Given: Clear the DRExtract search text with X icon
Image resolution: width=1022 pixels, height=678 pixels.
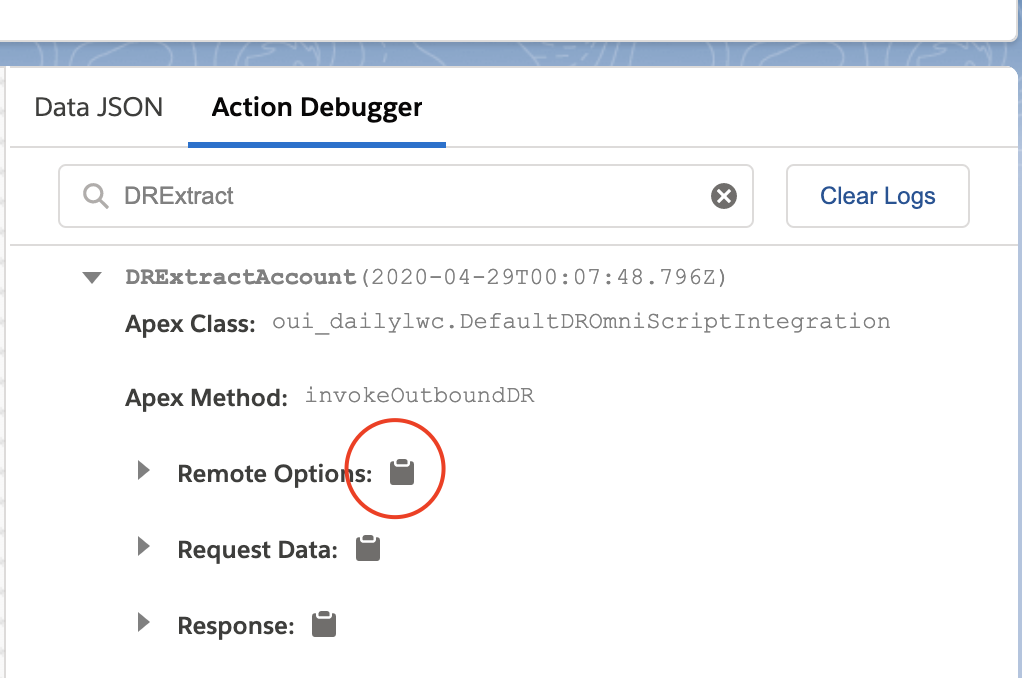Looking at the screenshot, I should click(x=723, y=196).
